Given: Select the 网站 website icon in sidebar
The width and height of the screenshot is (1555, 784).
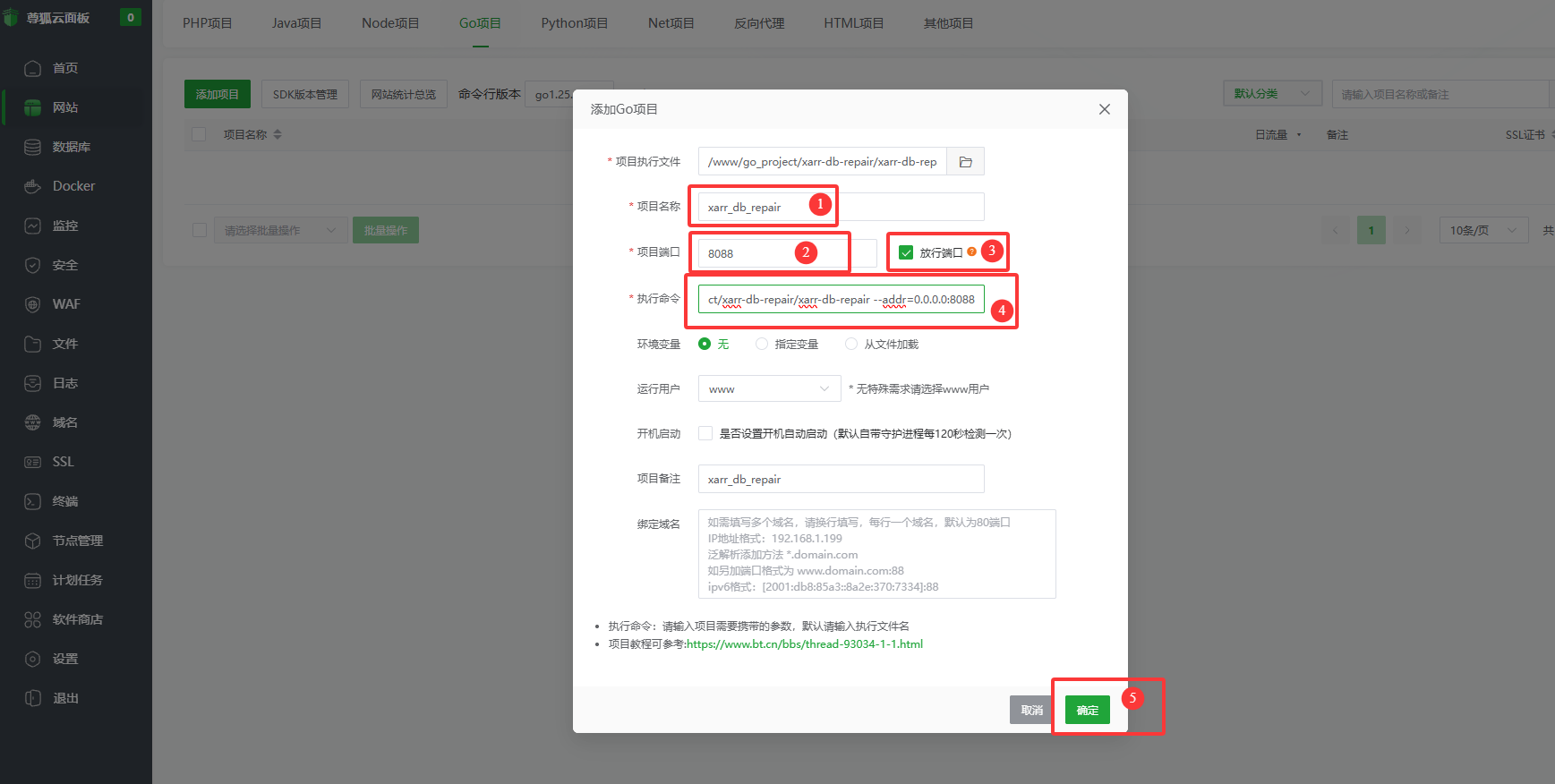Looking at the screenshot, I should (33, 107).
